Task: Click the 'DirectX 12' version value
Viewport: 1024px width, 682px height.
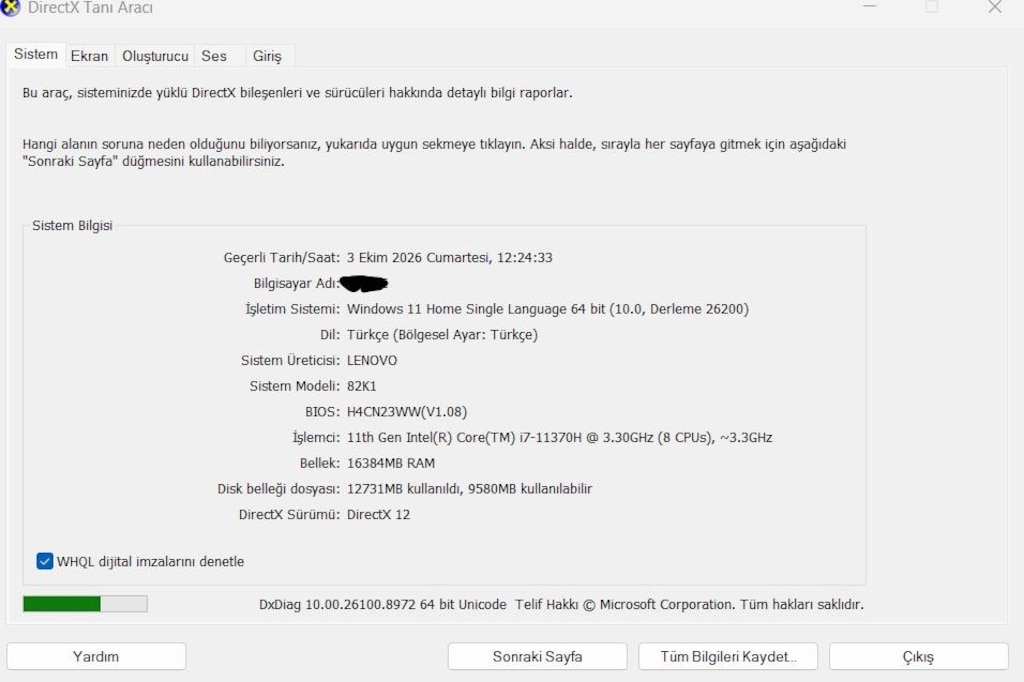Action: tap(378, 515)
